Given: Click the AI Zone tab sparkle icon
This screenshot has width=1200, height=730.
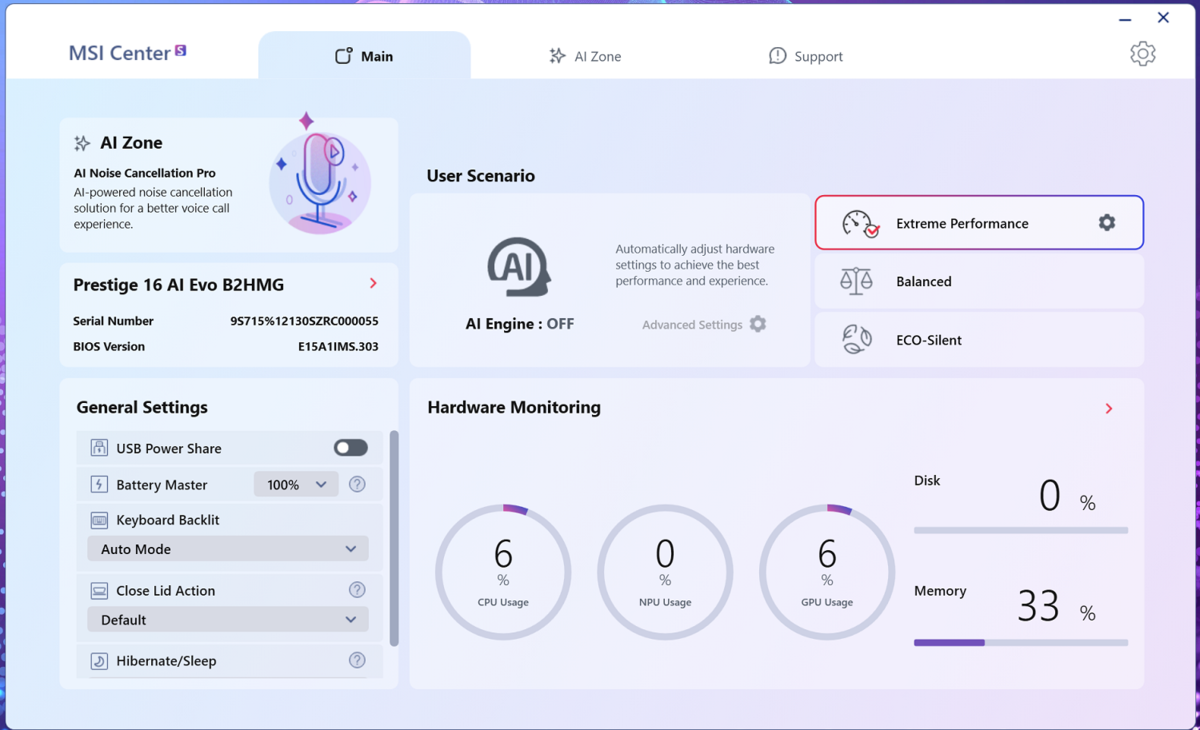Looking at the screenshot, I should (x=557, y=56).
